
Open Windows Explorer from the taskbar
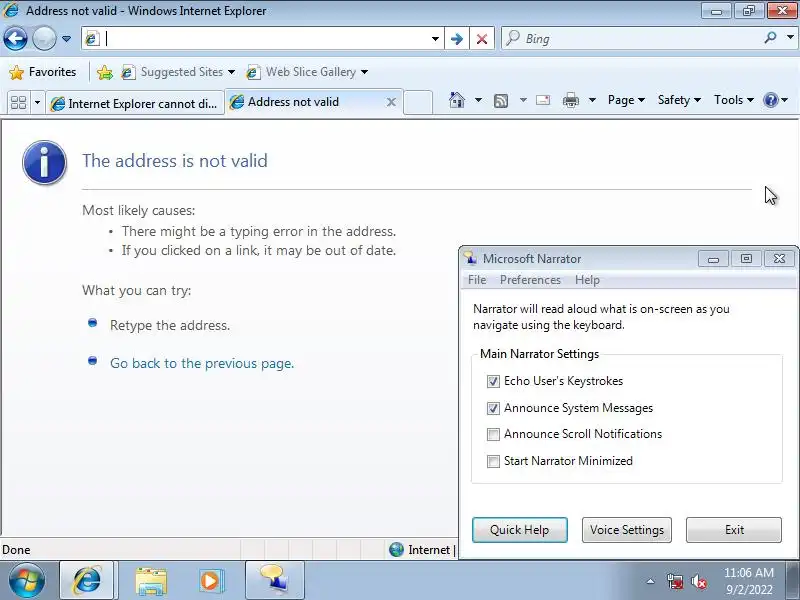151,581
